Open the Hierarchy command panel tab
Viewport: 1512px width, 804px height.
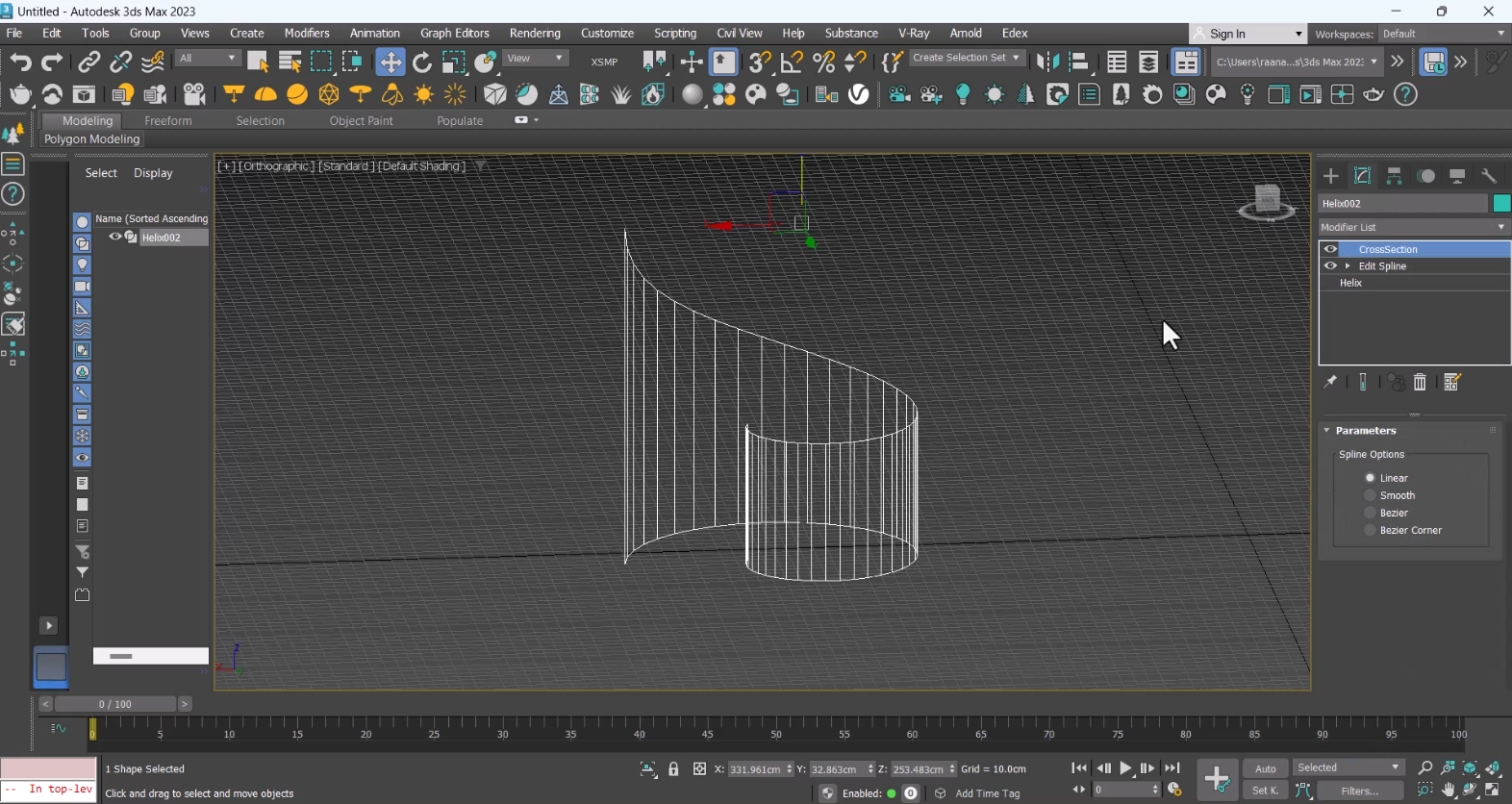tap(1394, 176)
